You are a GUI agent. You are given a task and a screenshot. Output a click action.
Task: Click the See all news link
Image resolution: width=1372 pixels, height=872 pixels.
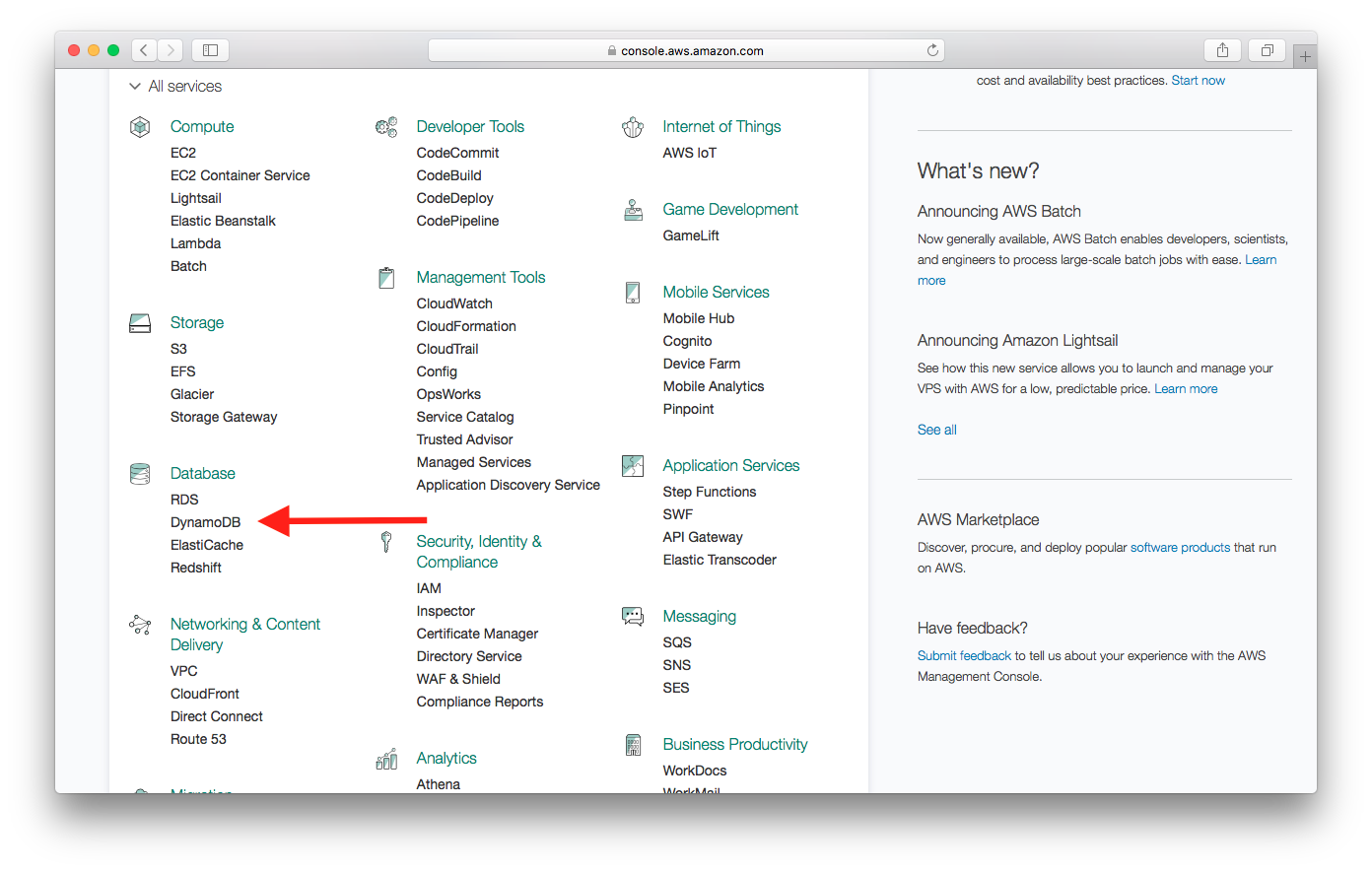pyautogui.click(x=936, y=430)
